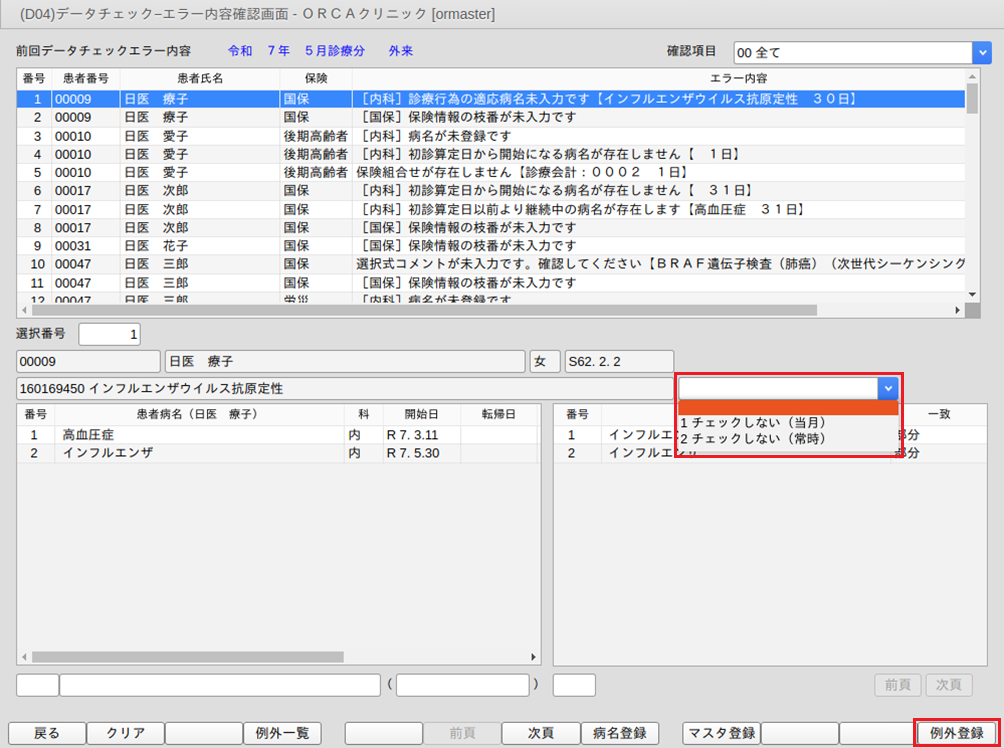The height and width of the screenshot is (748, 1004).
Task: Click the 選択番号 input field
Action: pyautogui.click(x=110, y=333)
